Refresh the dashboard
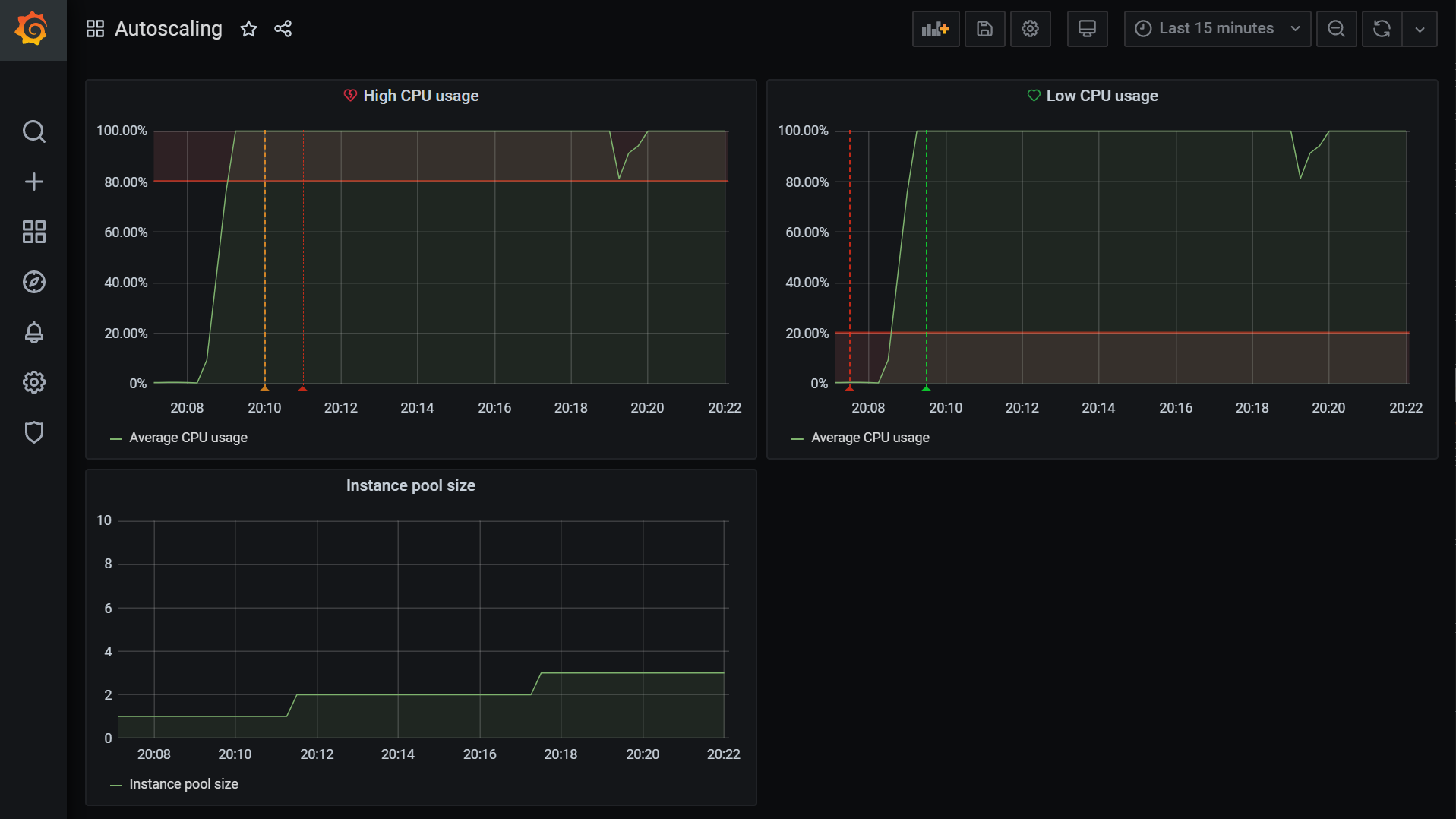1456x819 pixels. [x=1382, y=29]
